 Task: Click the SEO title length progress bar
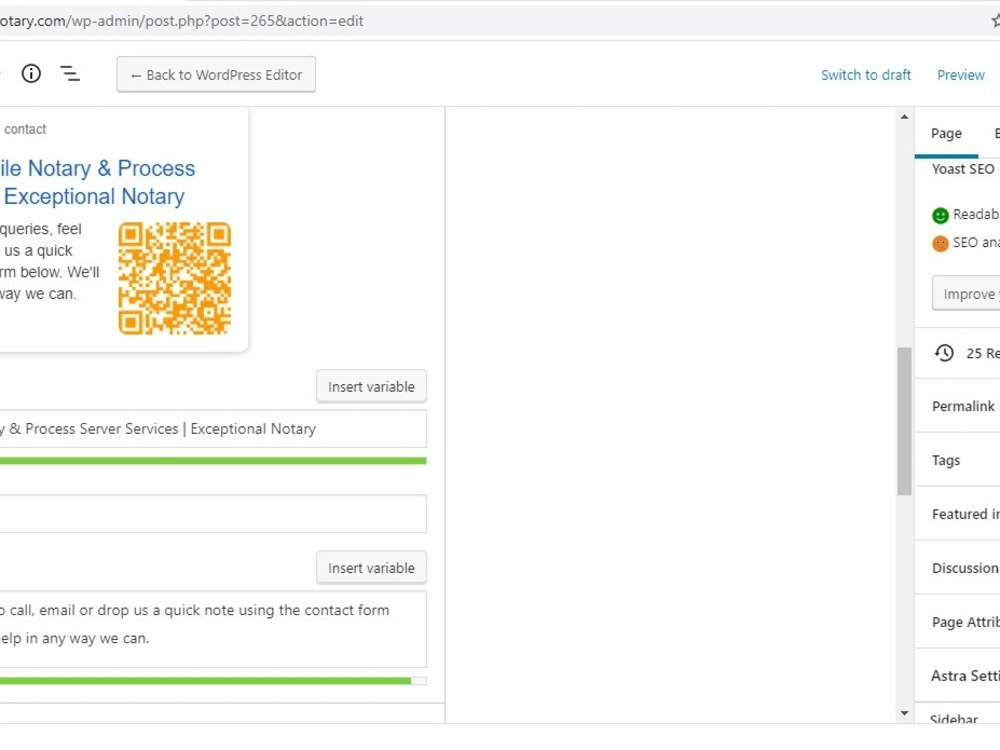pyautogui.click(x=213, y=460)
